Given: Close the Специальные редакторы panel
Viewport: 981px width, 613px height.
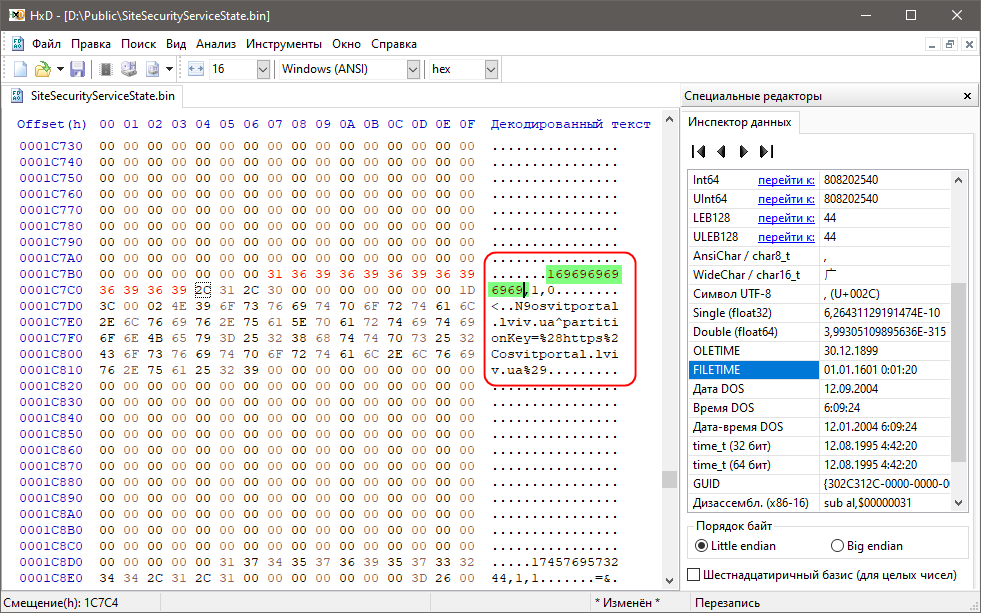Looking at the screenshot, I should pyautogui.click(x=967, y=96).
